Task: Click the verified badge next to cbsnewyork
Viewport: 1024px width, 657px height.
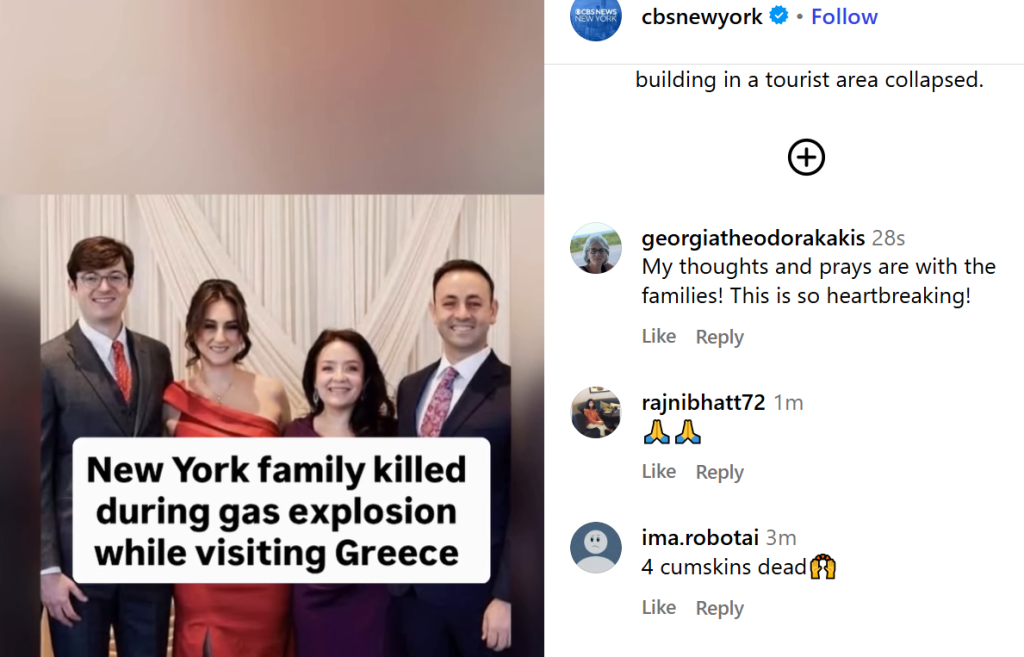Action: pyautogui.click(x=778, y=15)
